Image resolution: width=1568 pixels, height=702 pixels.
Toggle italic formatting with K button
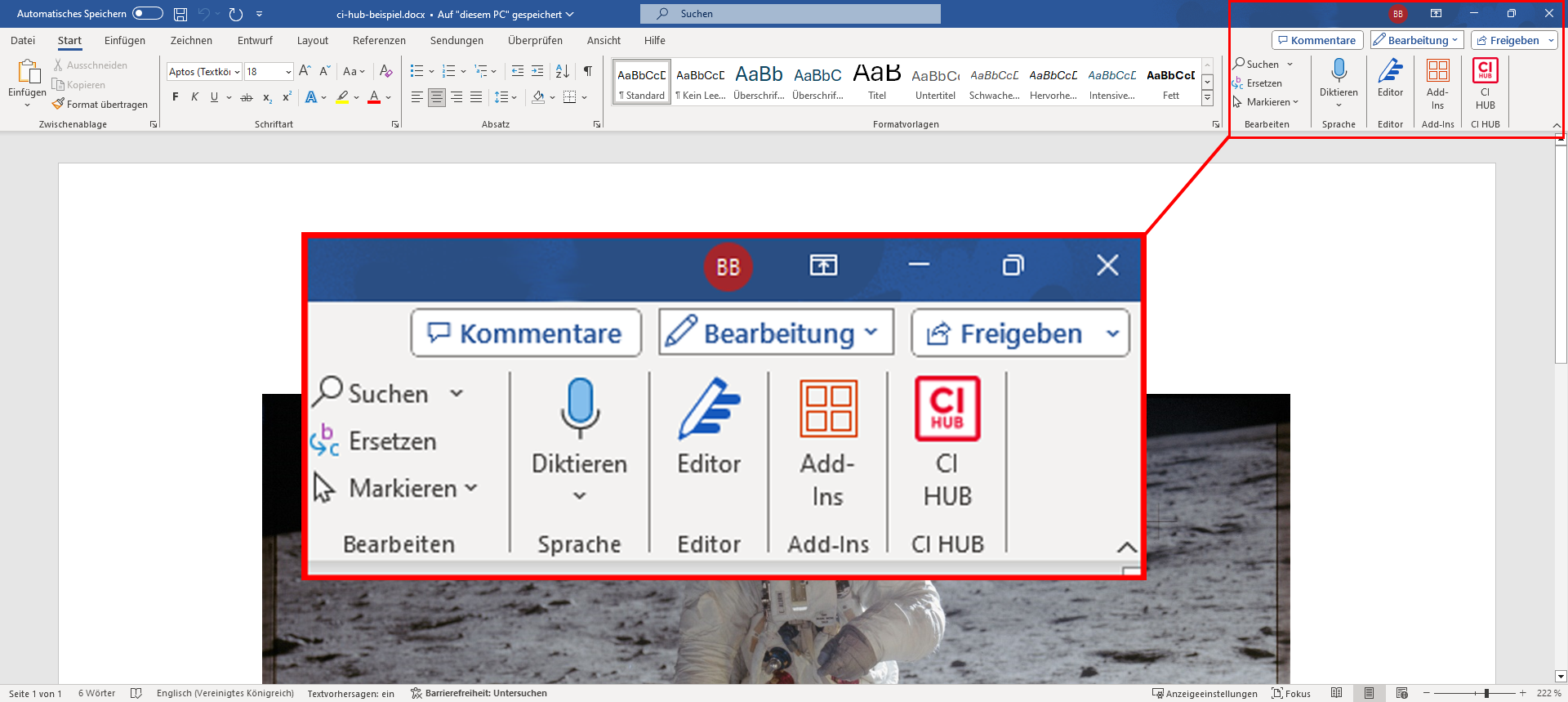coord(194,97)
